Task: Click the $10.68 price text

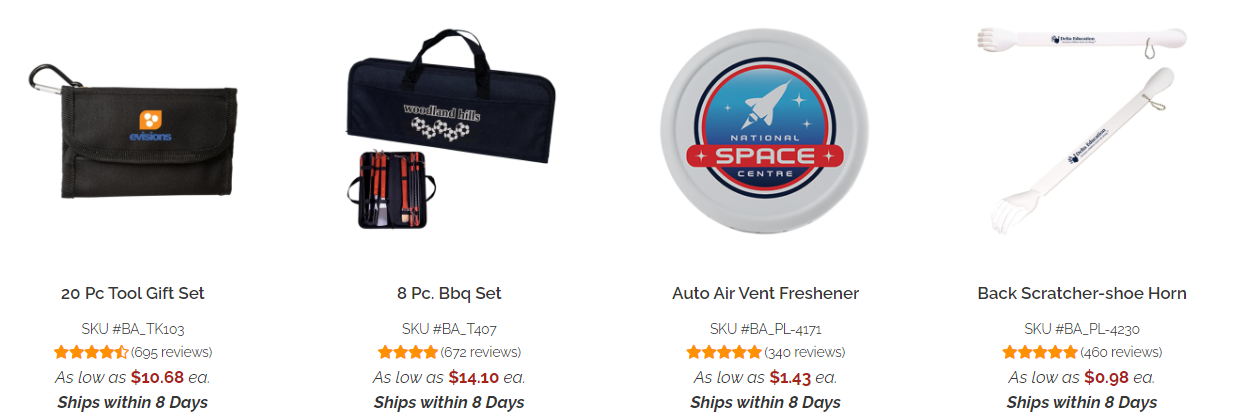Action: (x=157, y=377)
